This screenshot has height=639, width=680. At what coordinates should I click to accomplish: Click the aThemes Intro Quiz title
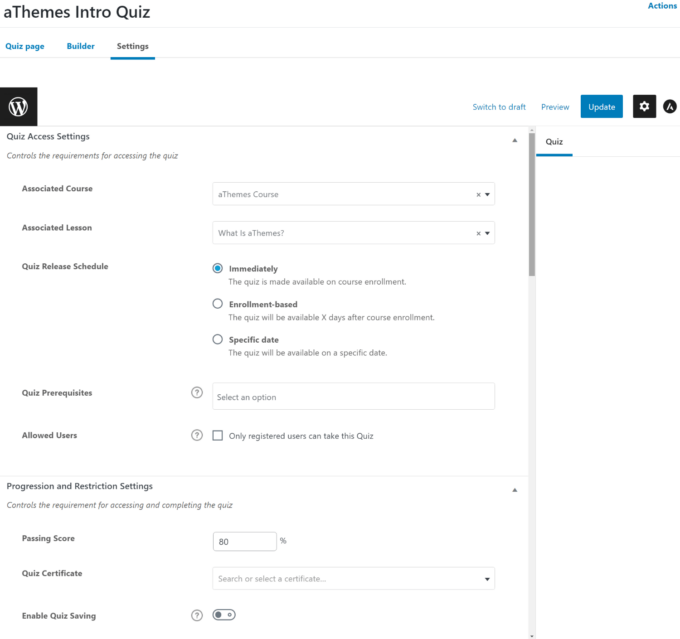pos(77,12)
